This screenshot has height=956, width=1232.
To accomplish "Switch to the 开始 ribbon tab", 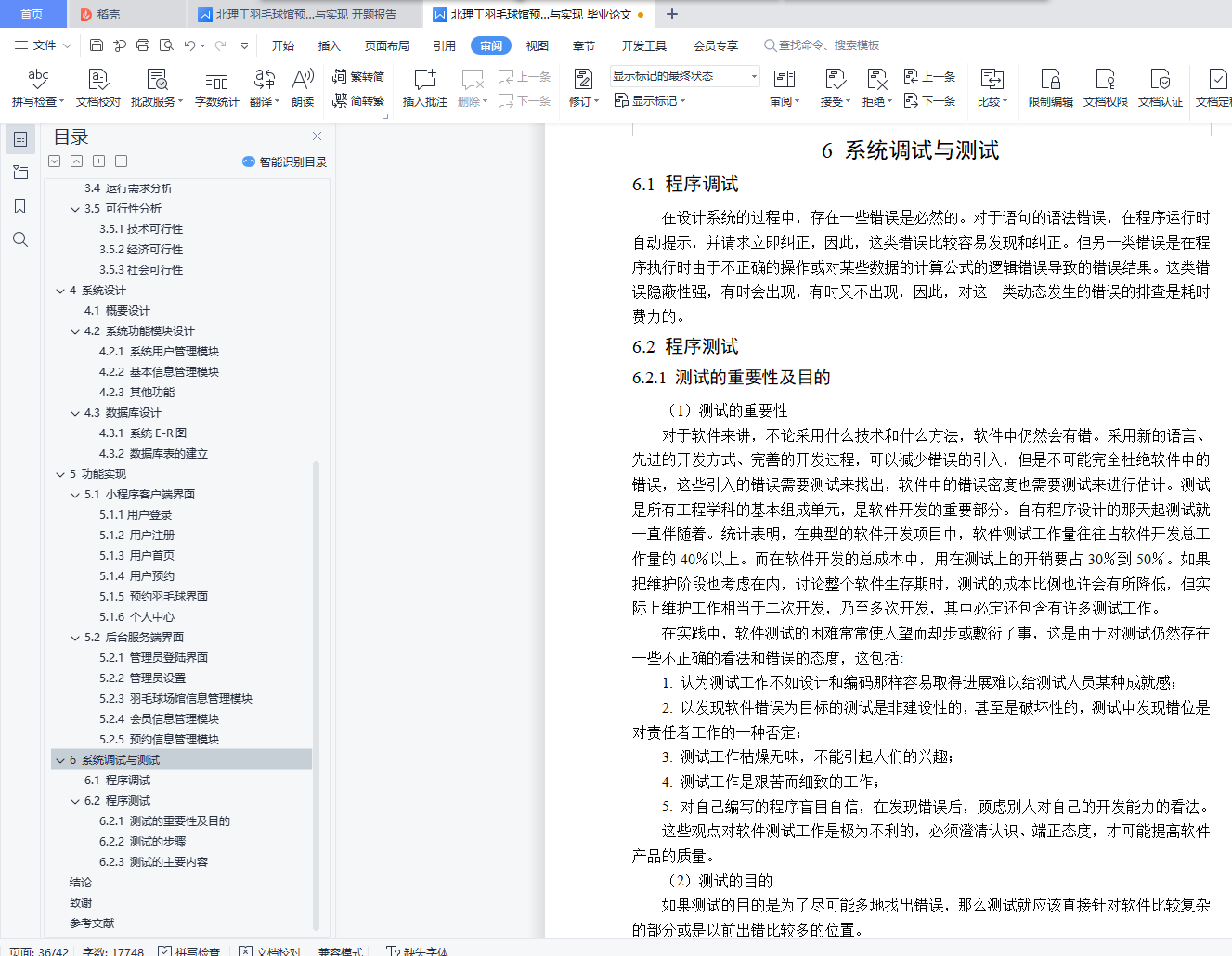I will (x=283, y=45).
